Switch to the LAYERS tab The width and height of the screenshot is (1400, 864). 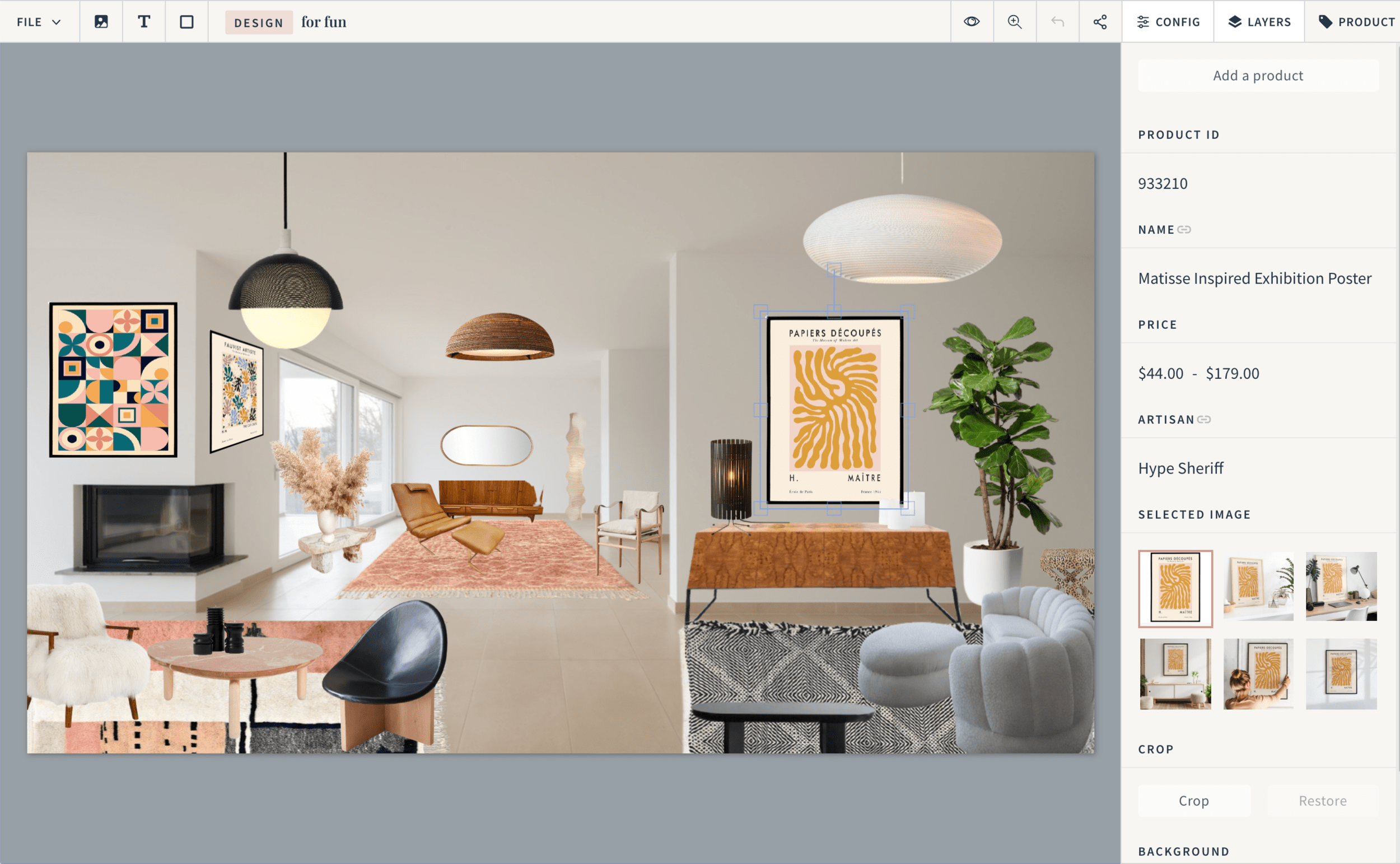(x=1259, y=22)
